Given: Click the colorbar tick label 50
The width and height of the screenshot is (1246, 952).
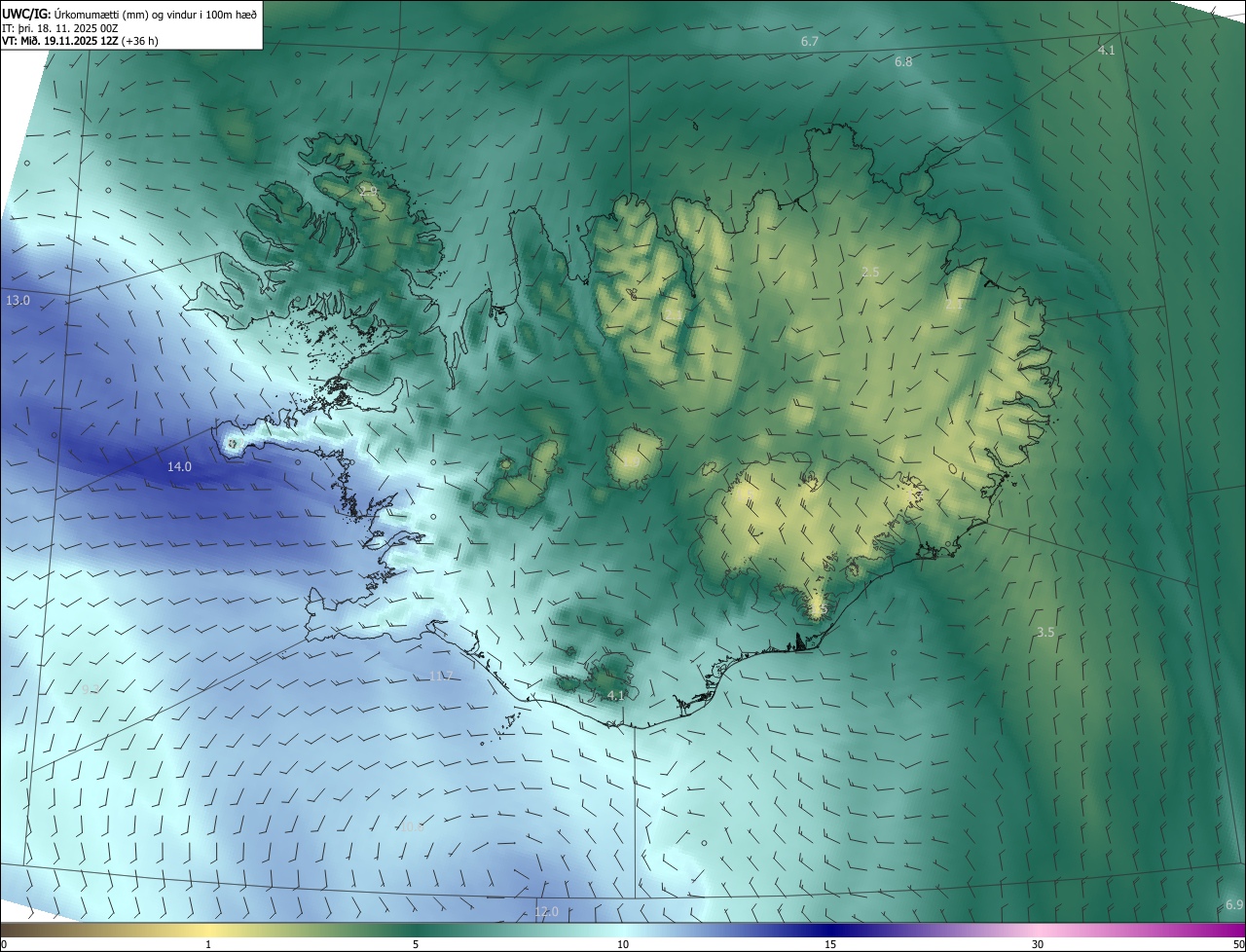Looking at the screenshot, I should pos(1238,944).
